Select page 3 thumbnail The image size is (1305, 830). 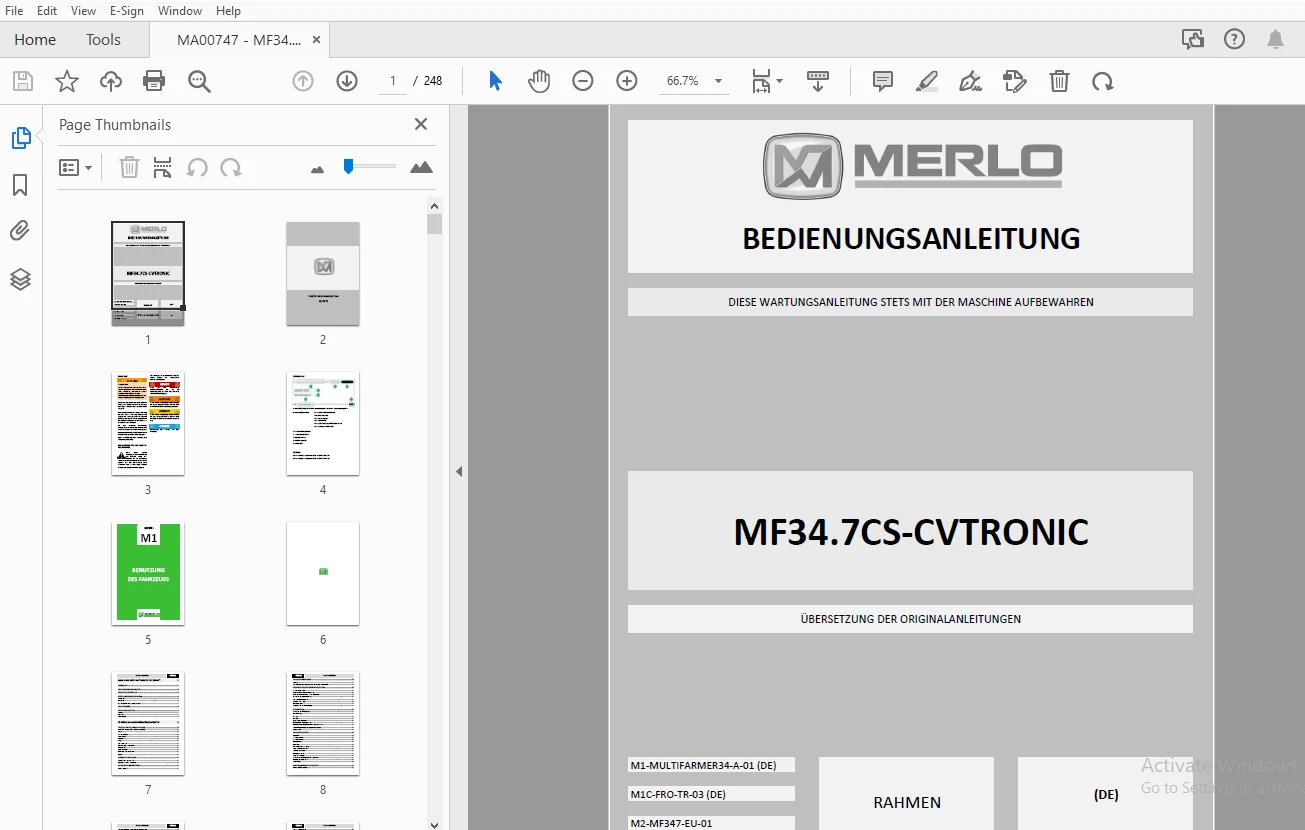click(x=148, y=423)
